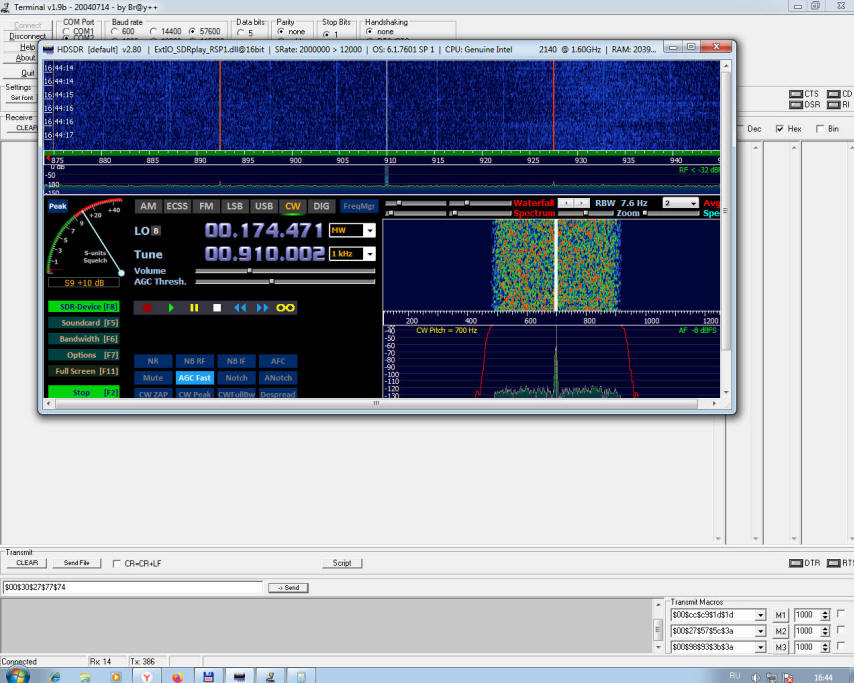The image size is (854, 683).
Task: Click the transmit text input field
Action: pyautogui.click(x=132, y=587)
